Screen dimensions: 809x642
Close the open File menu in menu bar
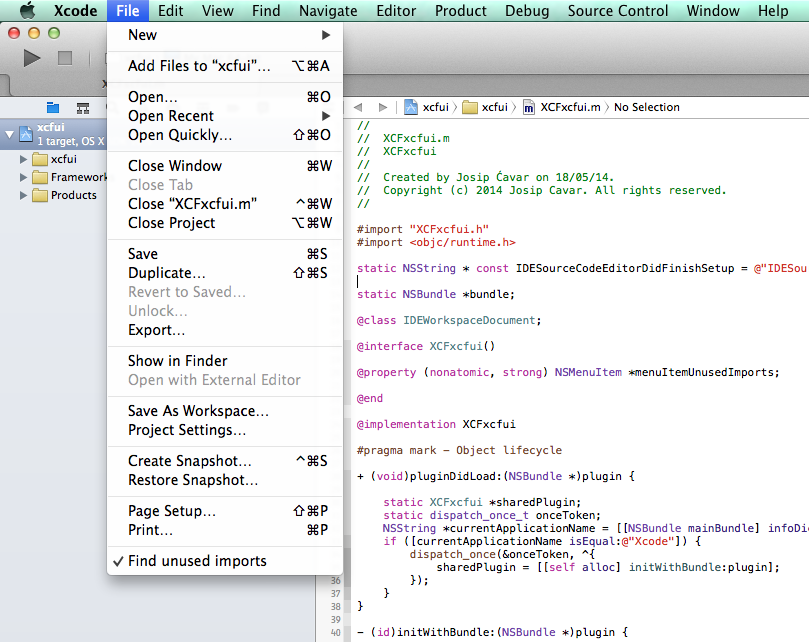(x=128, y=10)
